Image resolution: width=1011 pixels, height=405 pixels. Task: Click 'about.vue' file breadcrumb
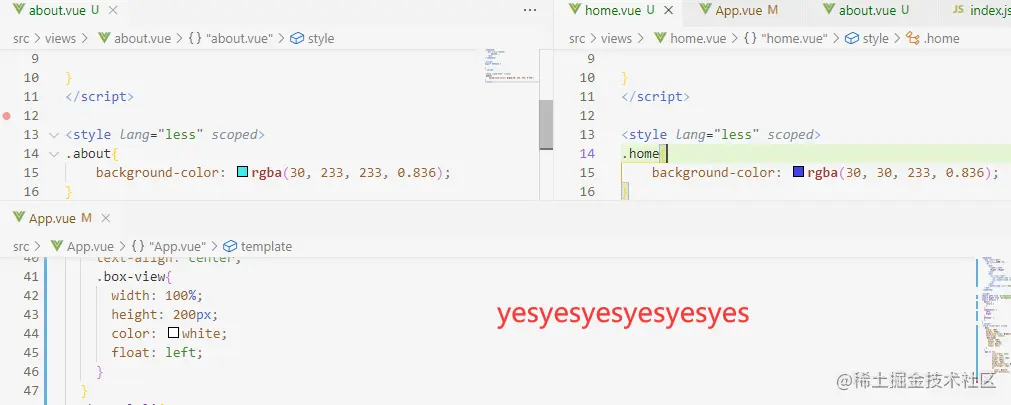tap(135, 39)
